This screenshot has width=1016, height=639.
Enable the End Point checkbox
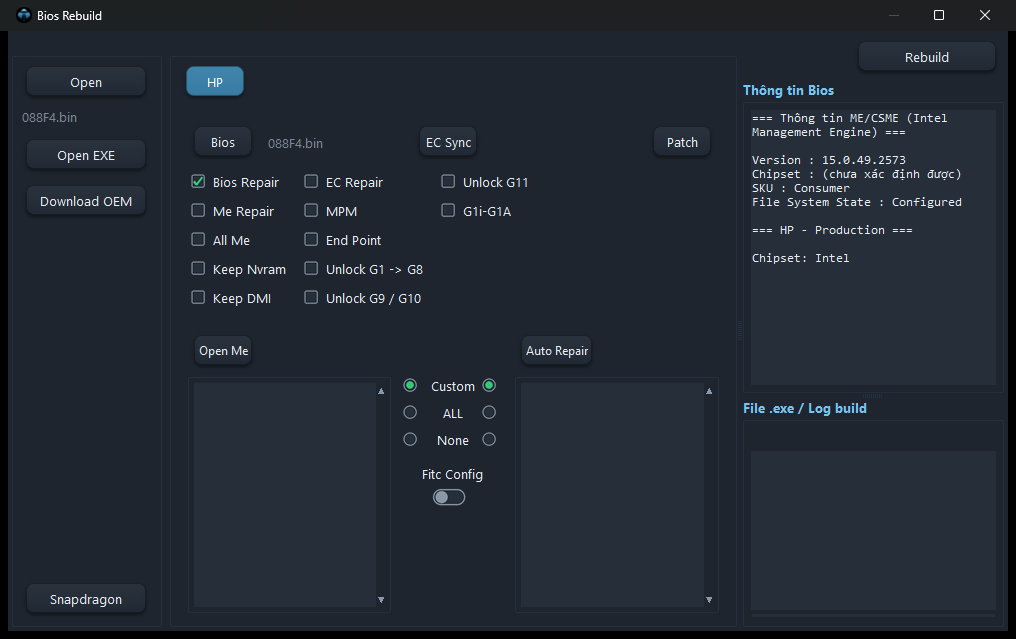311,240
